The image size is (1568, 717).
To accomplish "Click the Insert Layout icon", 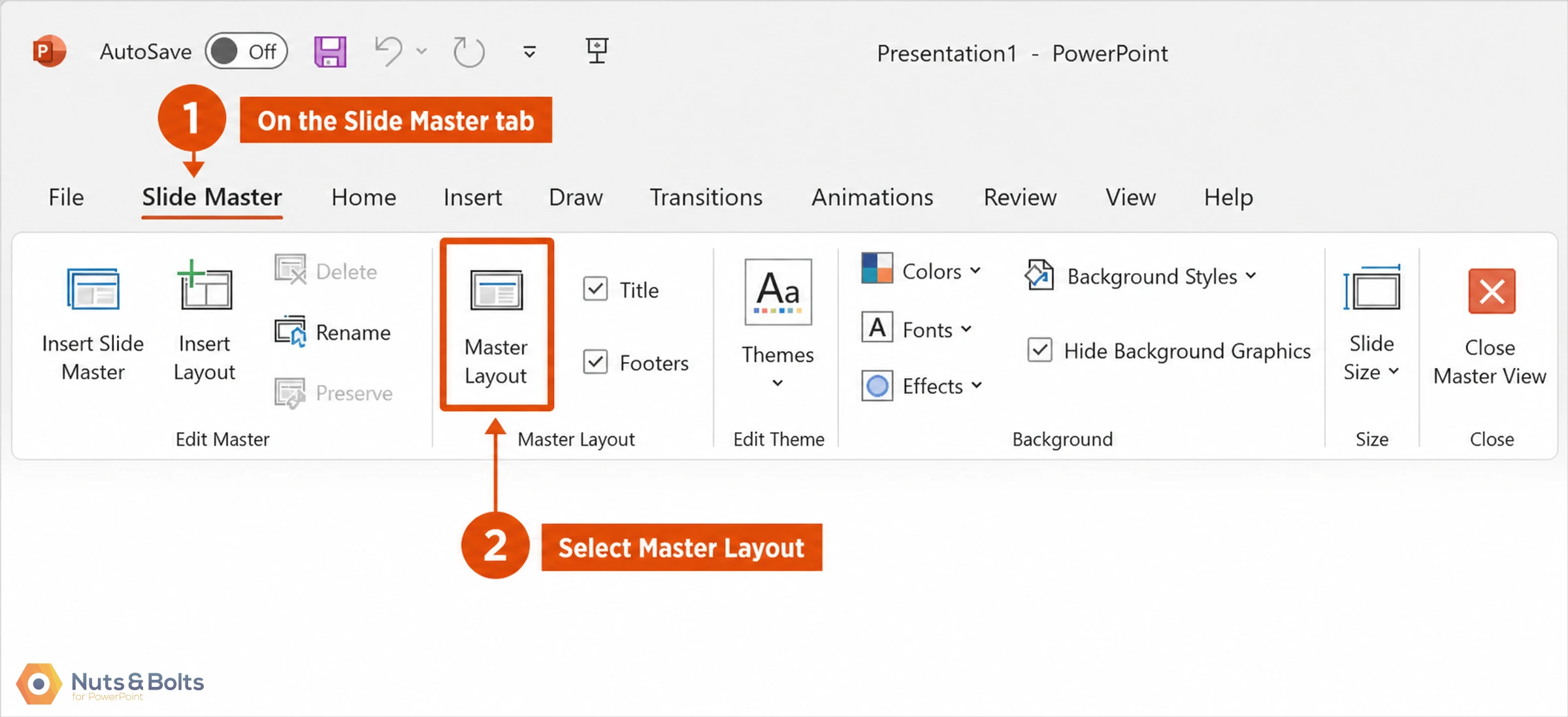I will point(204,285).
